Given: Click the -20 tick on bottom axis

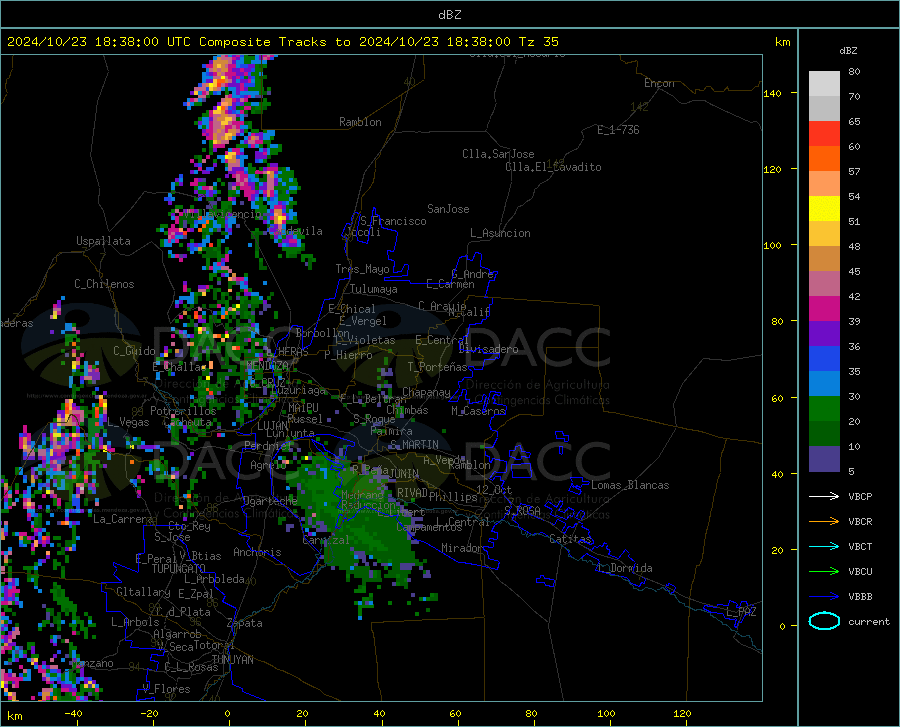Looking at the screenshot, I should click(149, 714).
